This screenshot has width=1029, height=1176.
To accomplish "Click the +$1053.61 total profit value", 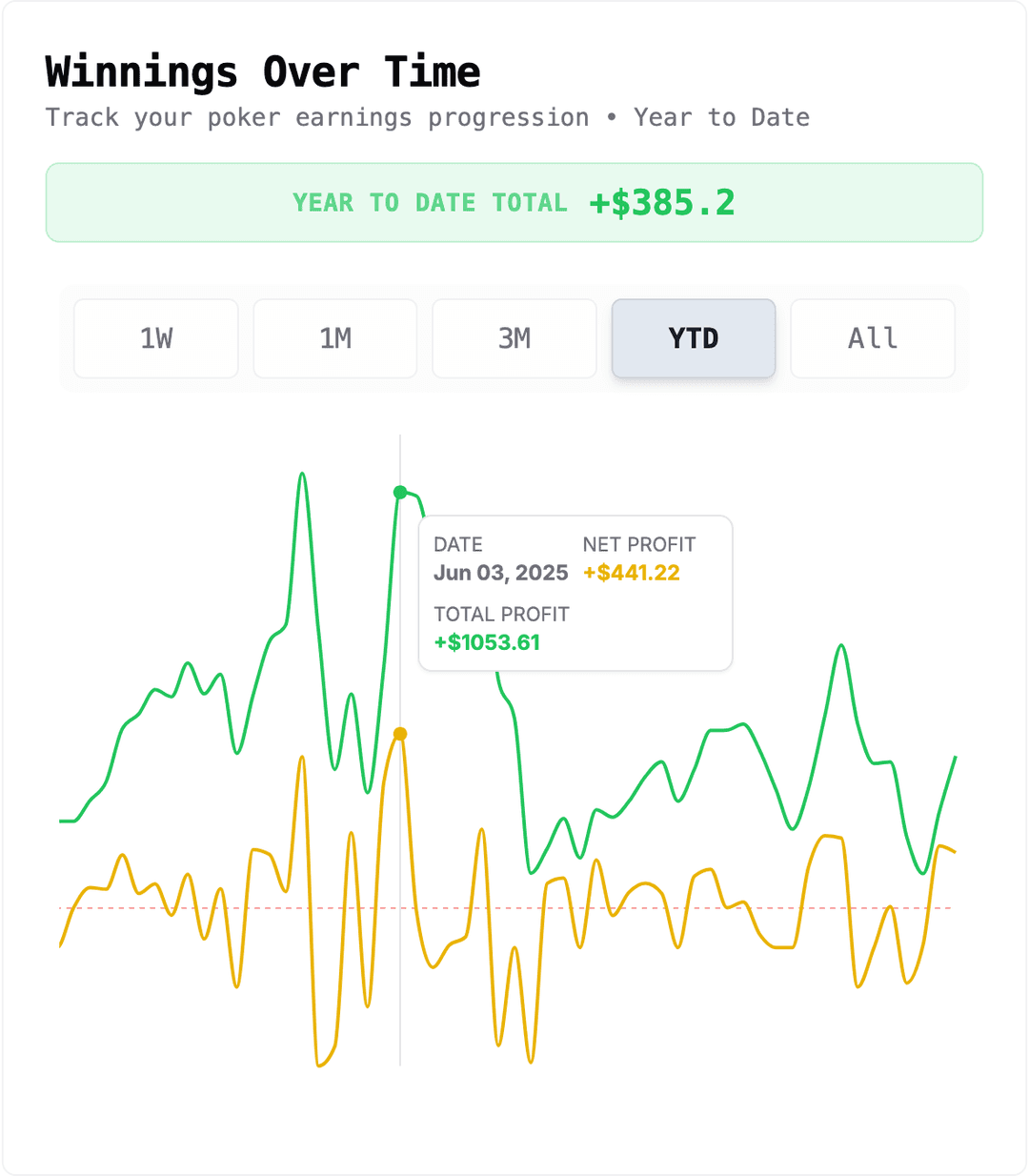I will coord(487,642).
